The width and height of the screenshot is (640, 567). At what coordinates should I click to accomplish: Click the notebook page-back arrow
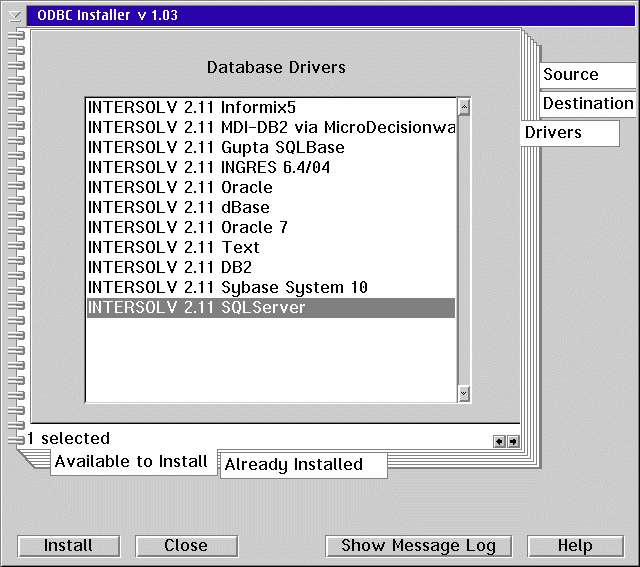[499, 441]
